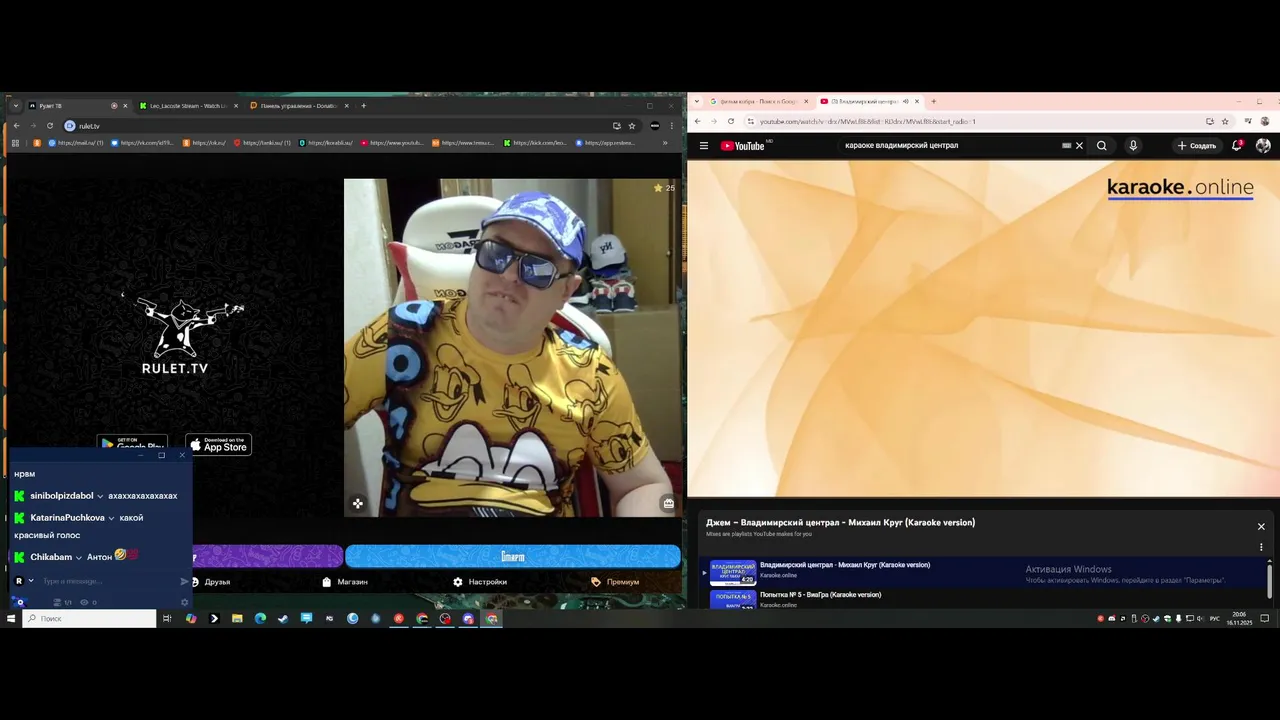The width and height of the screenshot is (1280, 720).
Task: Open the playlist three-dot options menu
Action: coord(1261,547)
